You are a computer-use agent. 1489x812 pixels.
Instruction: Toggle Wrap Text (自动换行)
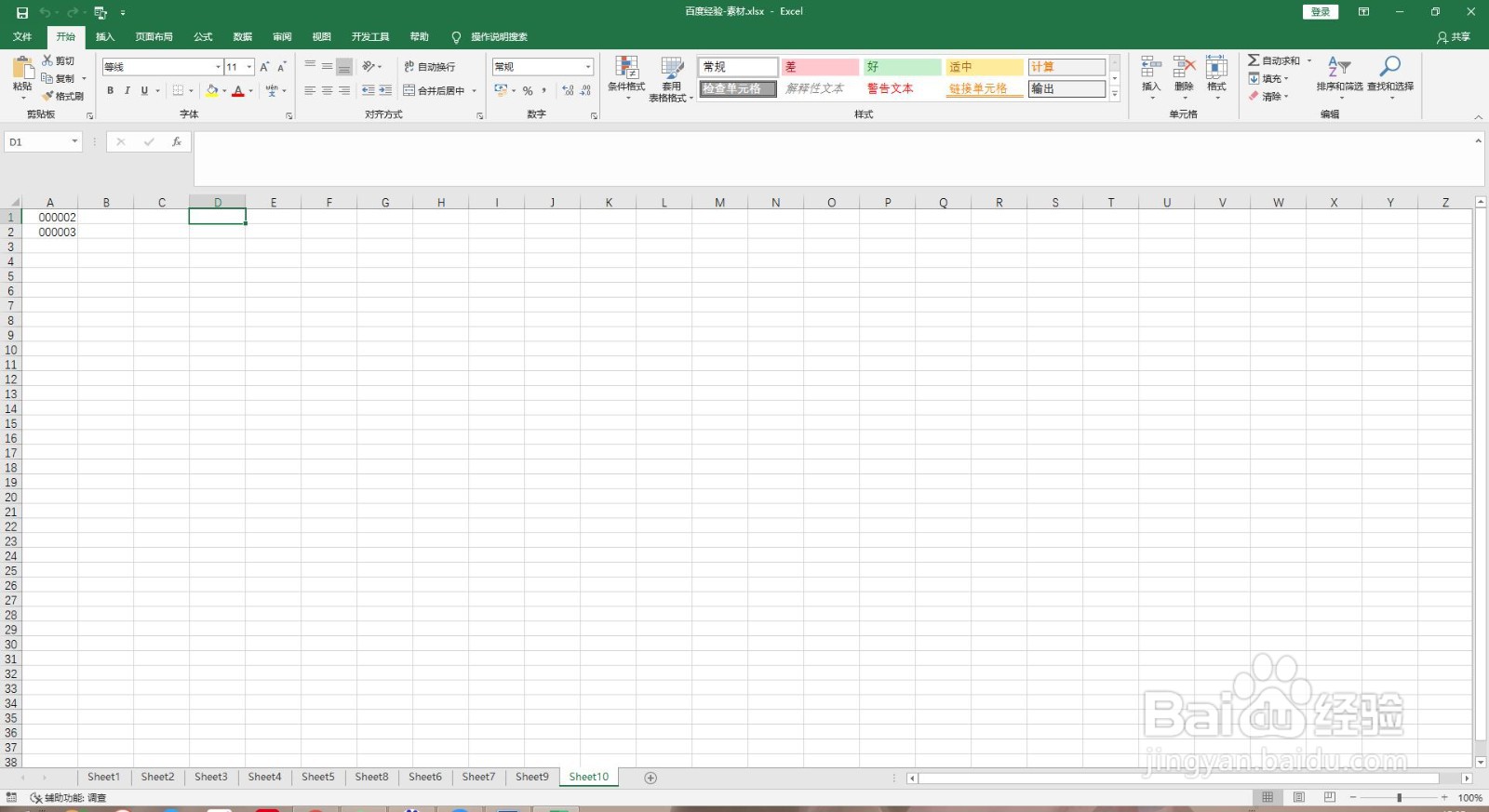tap(430, 67)
